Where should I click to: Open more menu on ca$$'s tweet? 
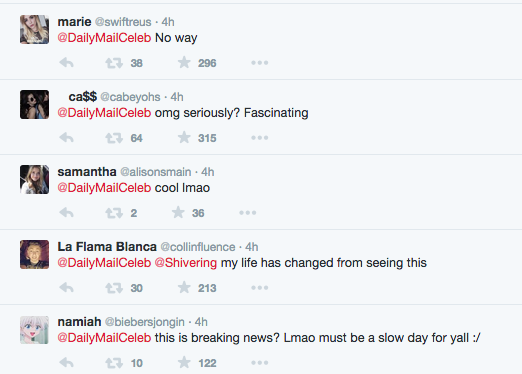point(260,138)
